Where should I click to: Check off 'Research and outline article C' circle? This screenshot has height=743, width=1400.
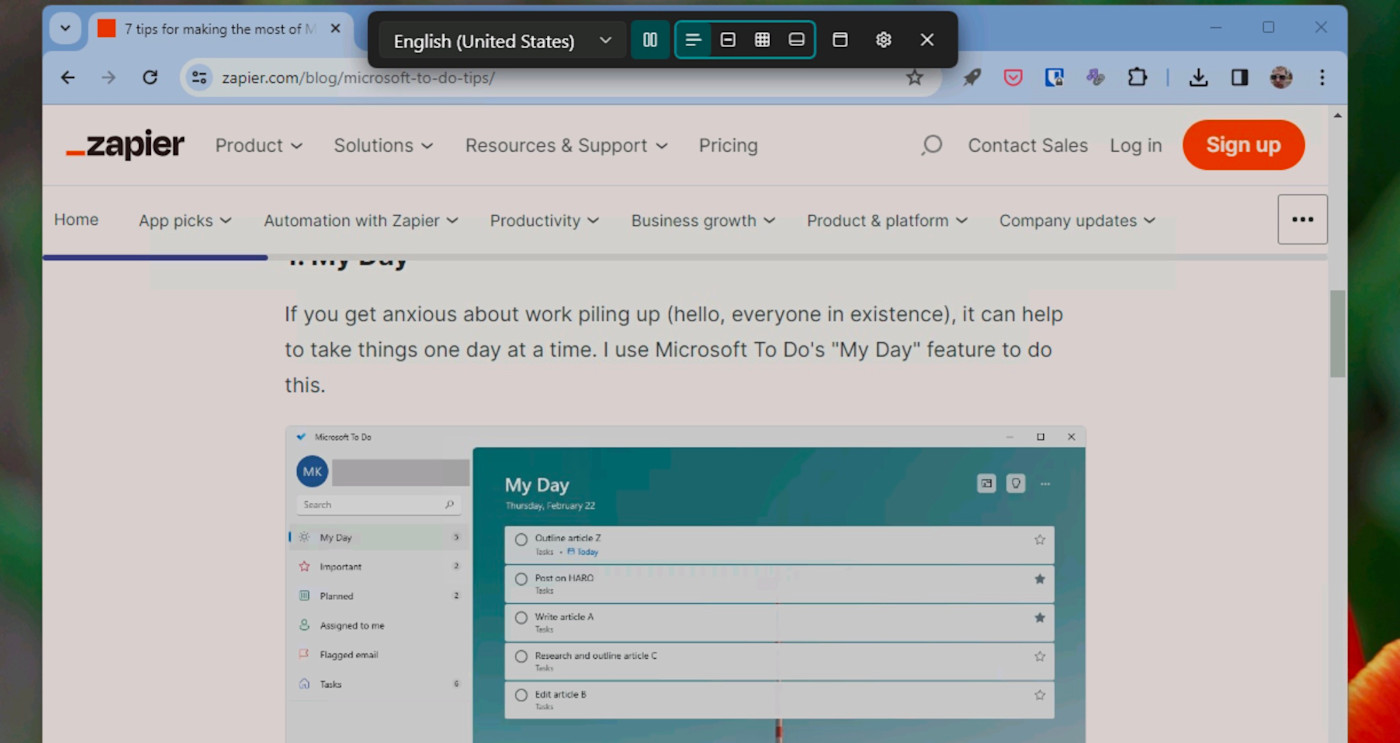tap(521, 657)
